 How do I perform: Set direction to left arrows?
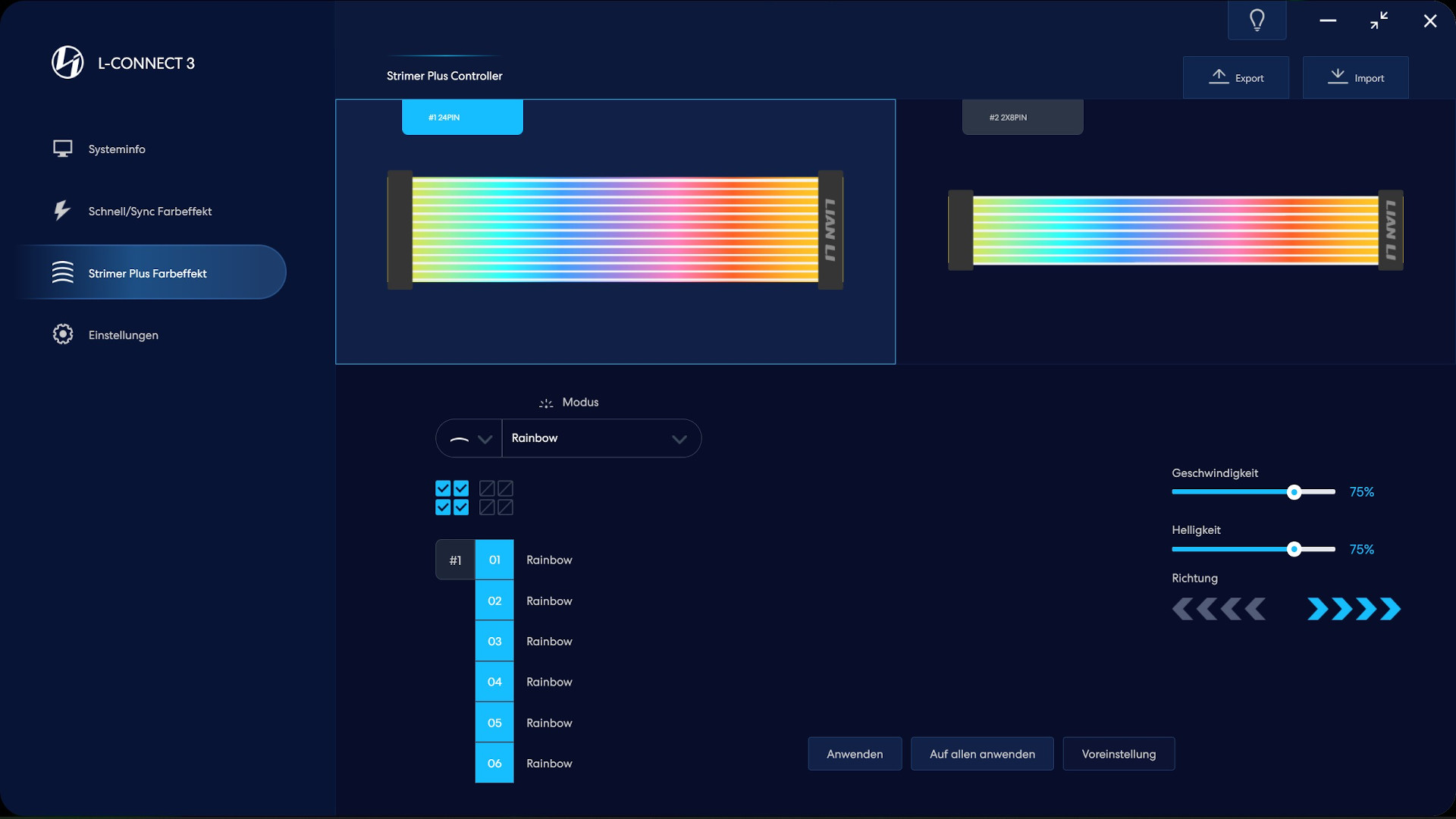[x=1219, y=609]
